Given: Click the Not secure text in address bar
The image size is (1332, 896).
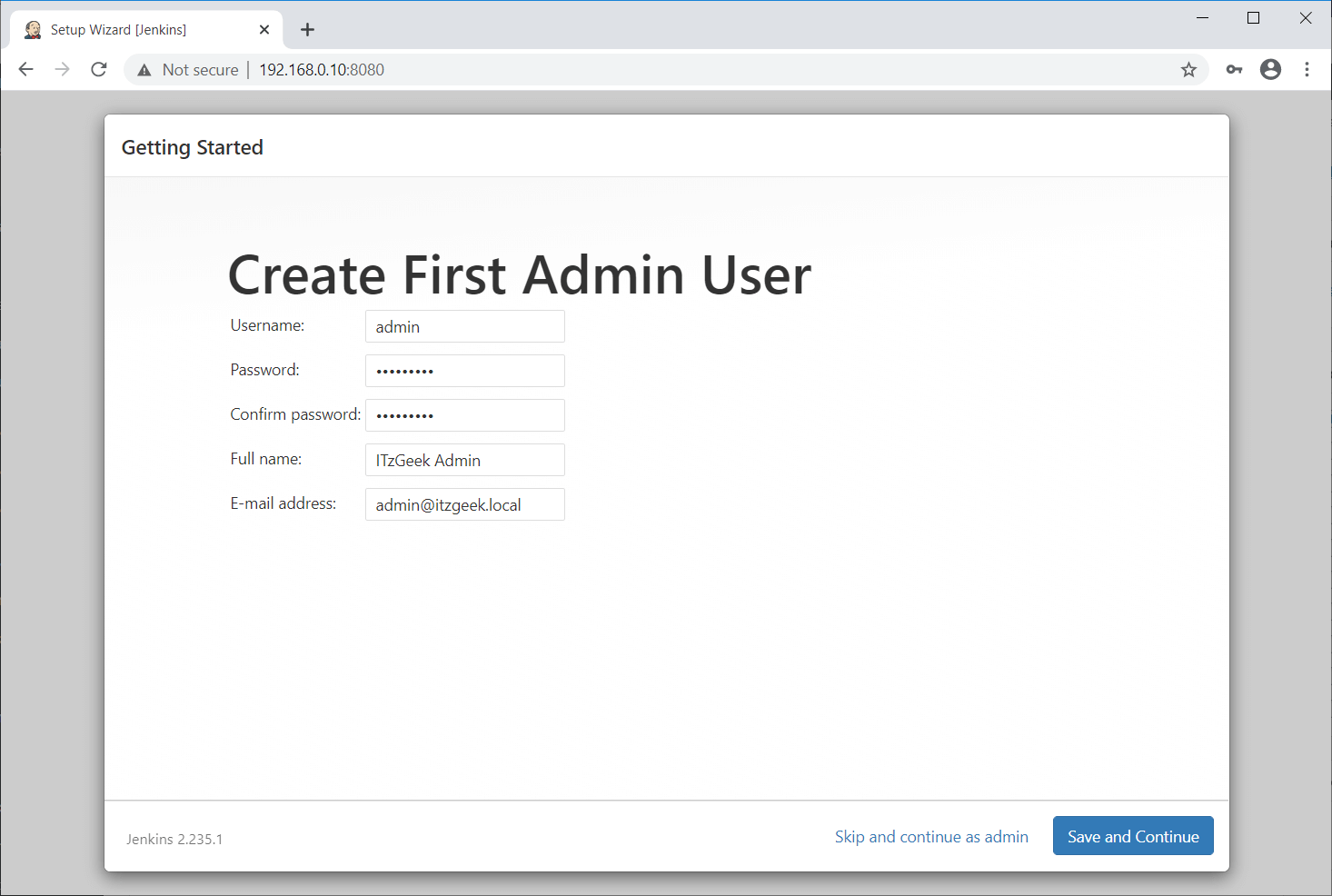Looking at the screenshot, I should point(200,70).
